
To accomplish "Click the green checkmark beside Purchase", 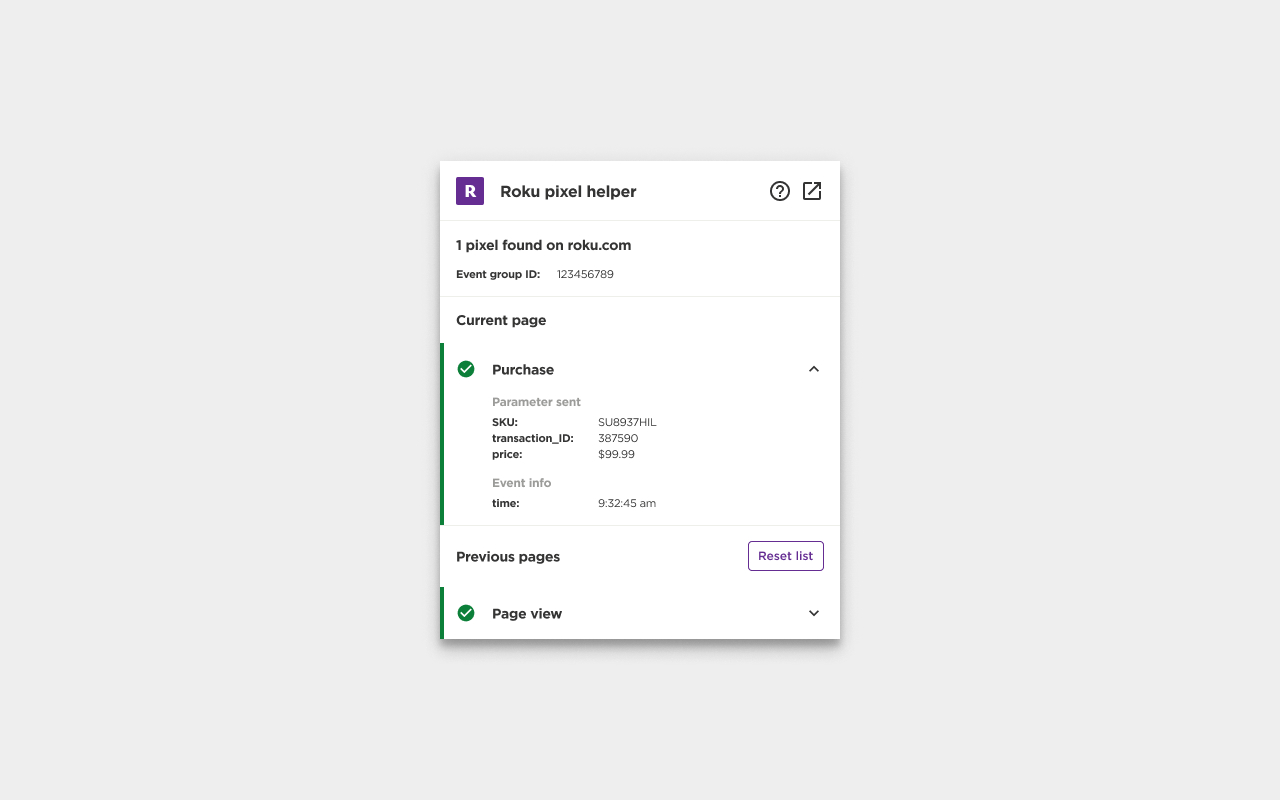I will pyautogui.click(x=466, y=368).
